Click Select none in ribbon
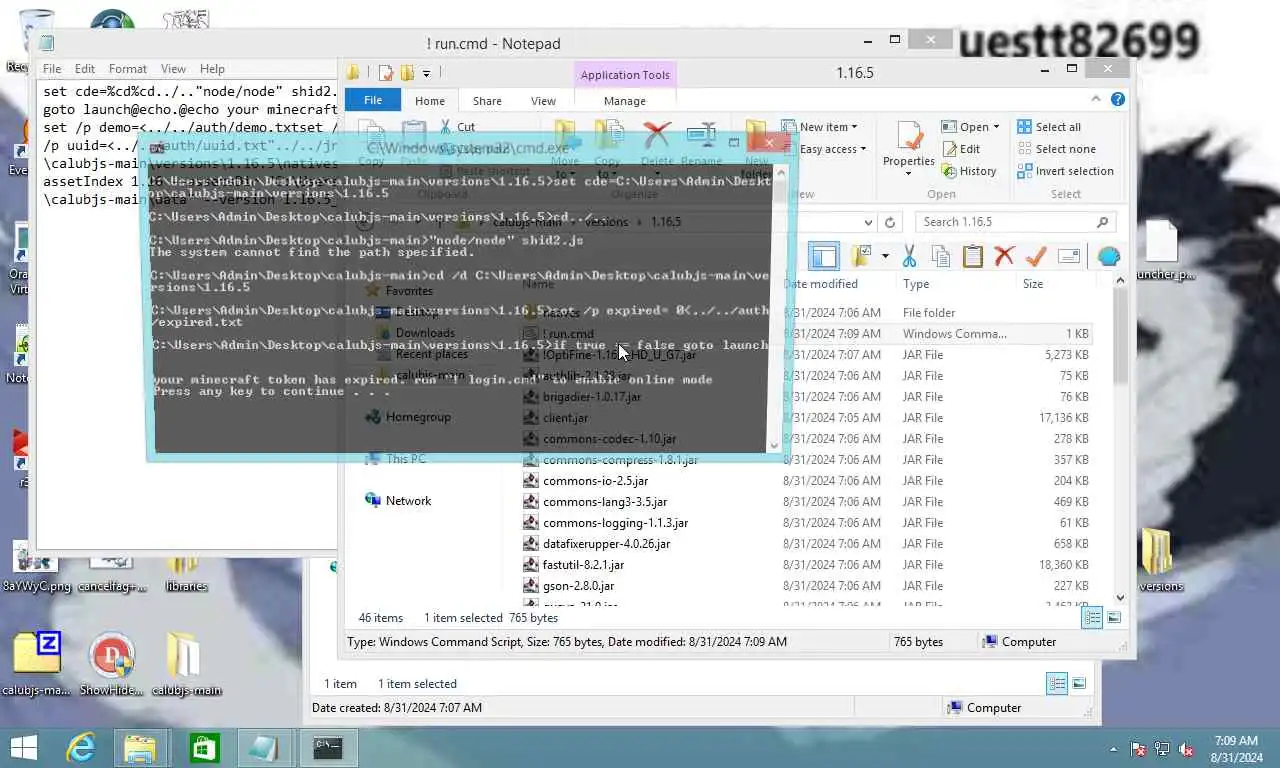Image resolution: width=1280 pixels, height=768 pixels. [x=1056, y=149]
